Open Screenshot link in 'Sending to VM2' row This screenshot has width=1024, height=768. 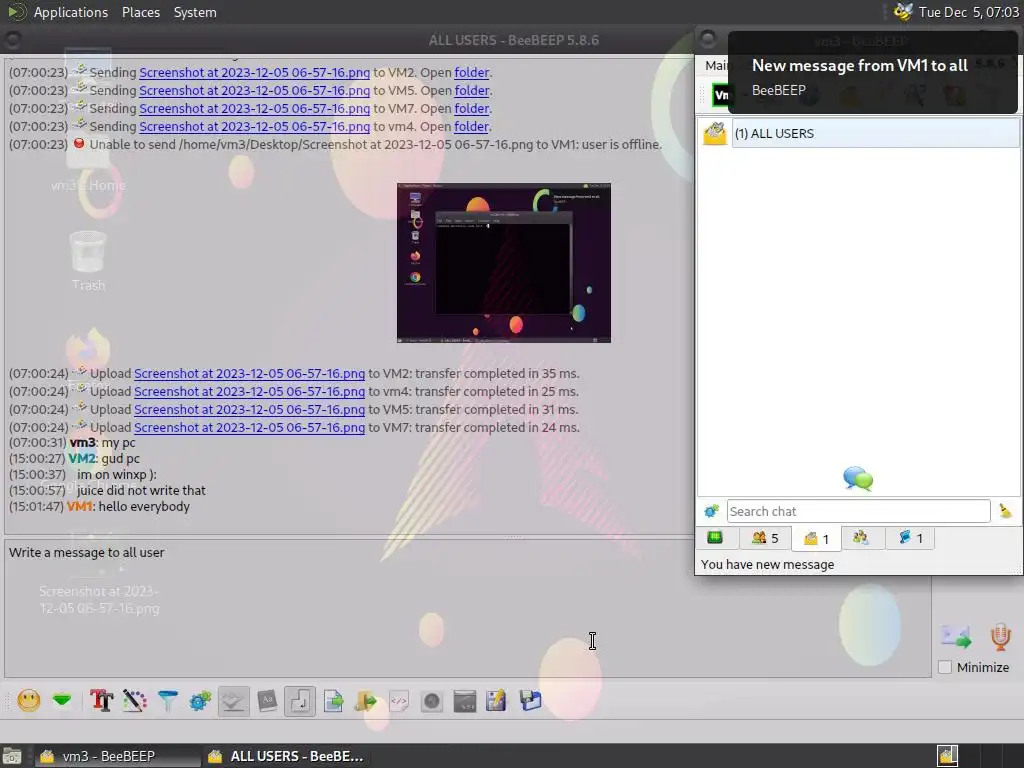point(254,72)
